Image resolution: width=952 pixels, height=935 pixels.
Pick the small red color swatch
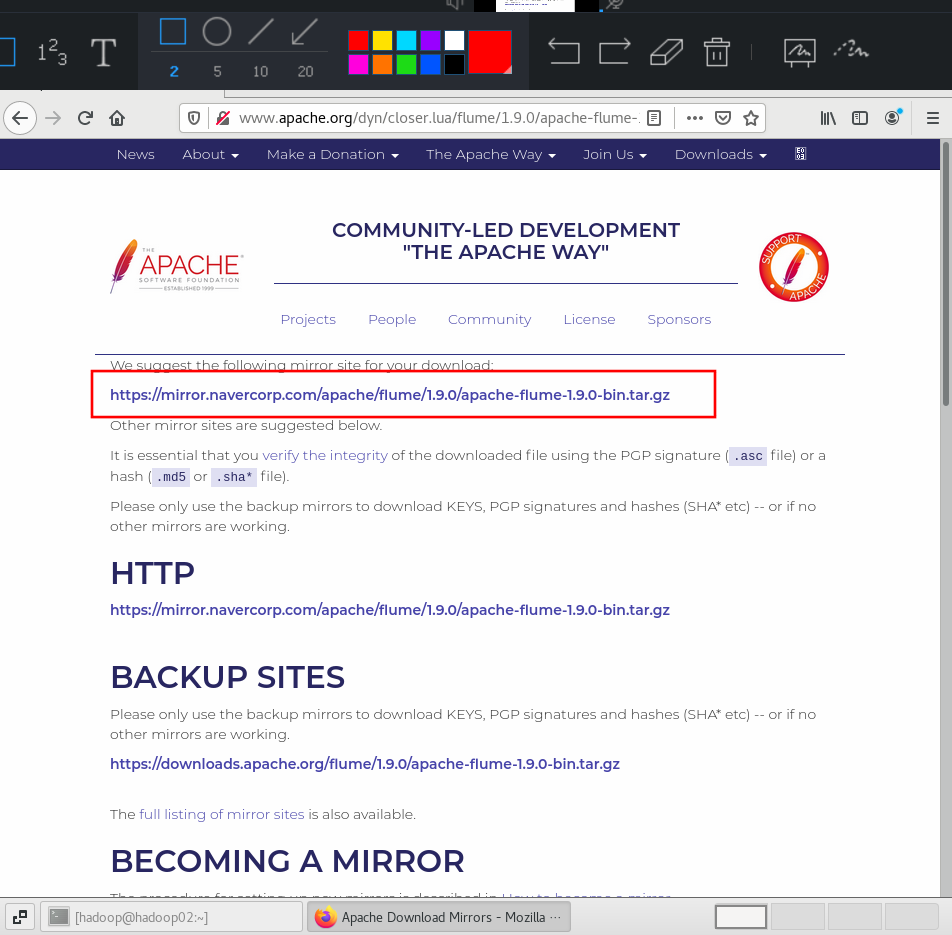coord(358,41)
